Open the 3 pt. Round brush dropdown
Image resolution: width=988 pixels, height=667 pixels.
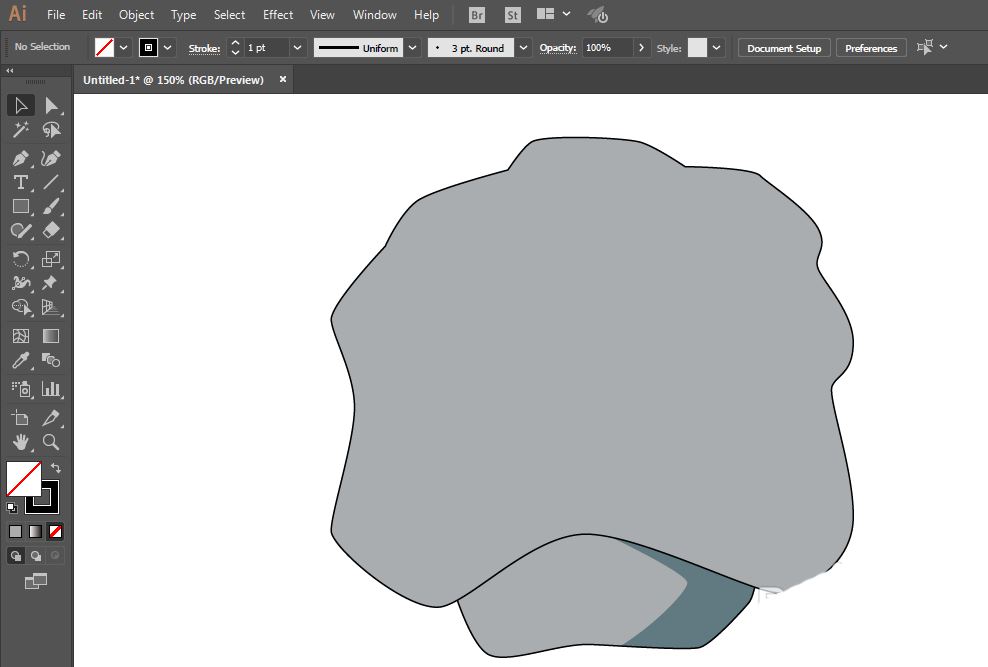[x=523, y=48]
